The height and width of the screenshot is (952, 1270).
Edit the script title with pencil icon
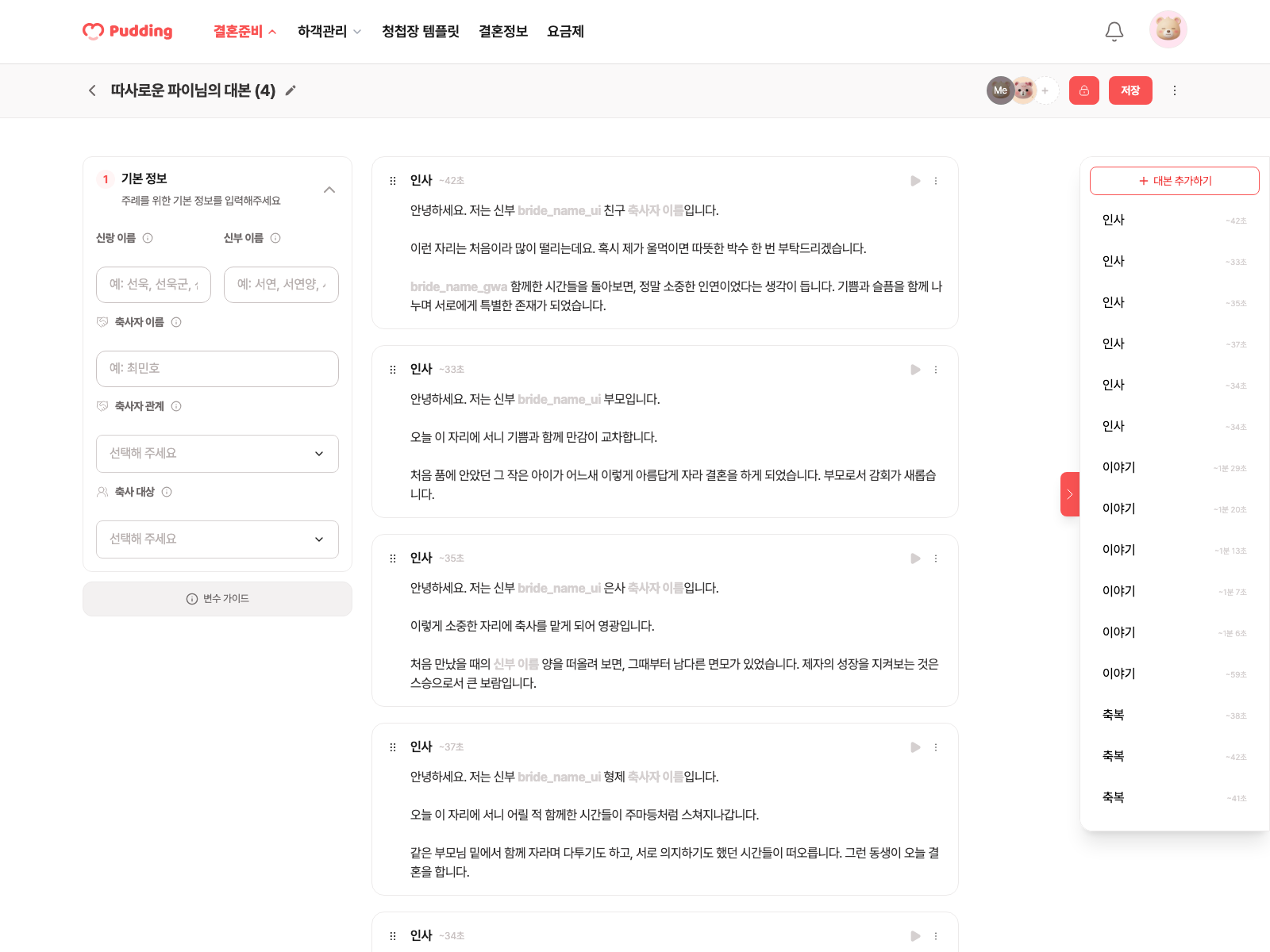(291, 90)
